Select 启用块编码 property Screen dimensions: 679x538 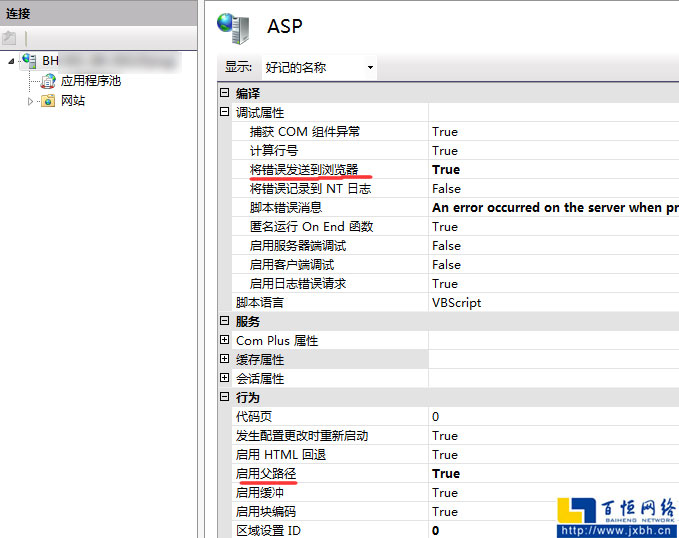266,512
